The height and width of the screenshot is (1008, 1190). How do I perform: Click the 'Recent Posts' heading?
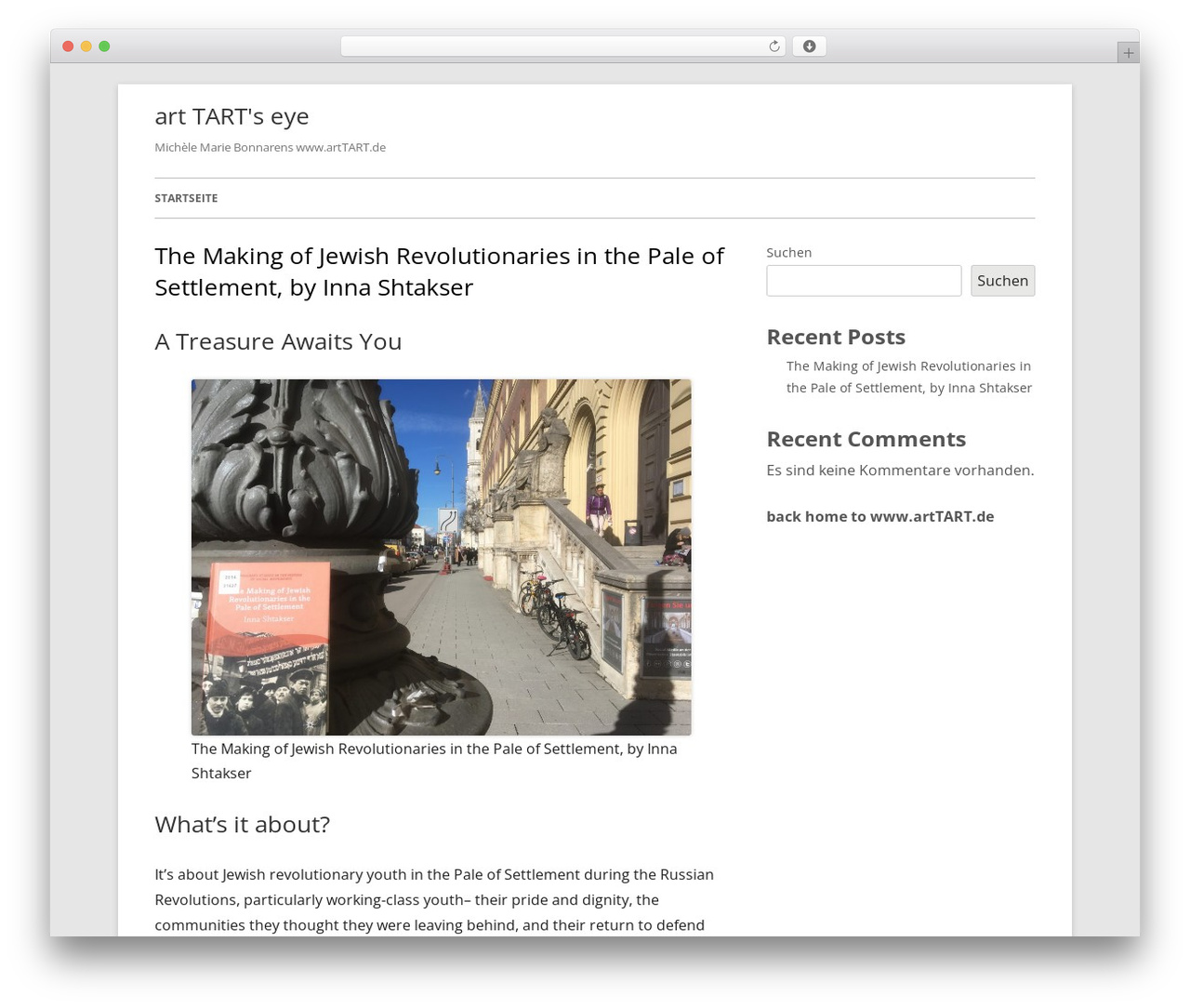pos(835,337)
